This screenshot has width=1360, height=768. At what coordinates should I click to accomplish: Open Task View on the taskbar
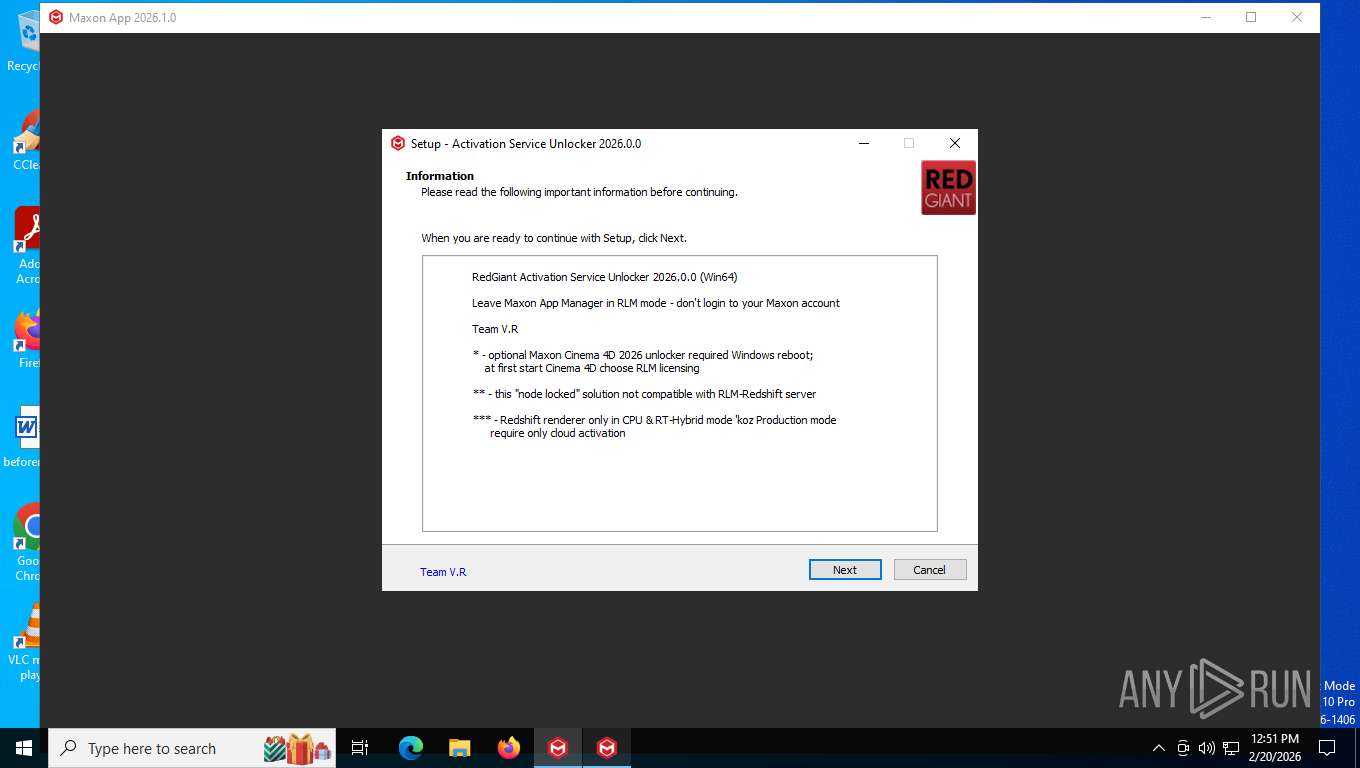(360, 748)
